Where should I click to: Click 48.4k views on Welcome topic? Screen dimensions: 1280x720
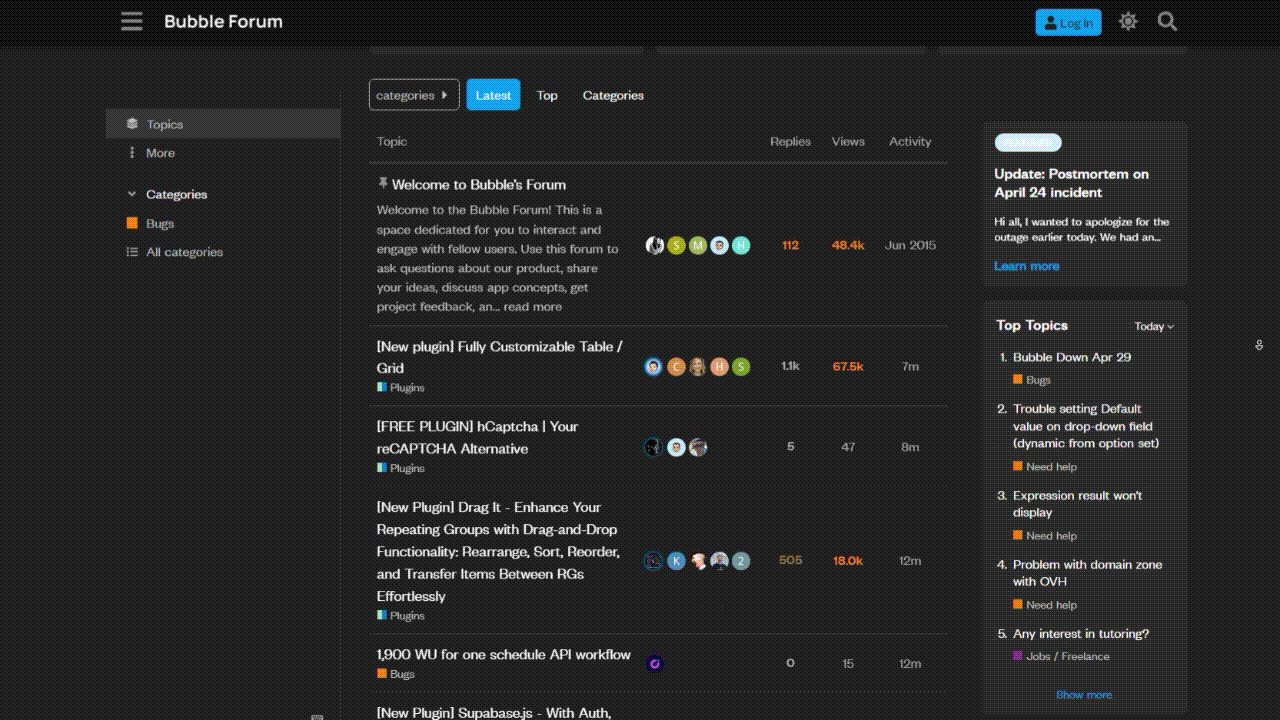coord(848,245)
